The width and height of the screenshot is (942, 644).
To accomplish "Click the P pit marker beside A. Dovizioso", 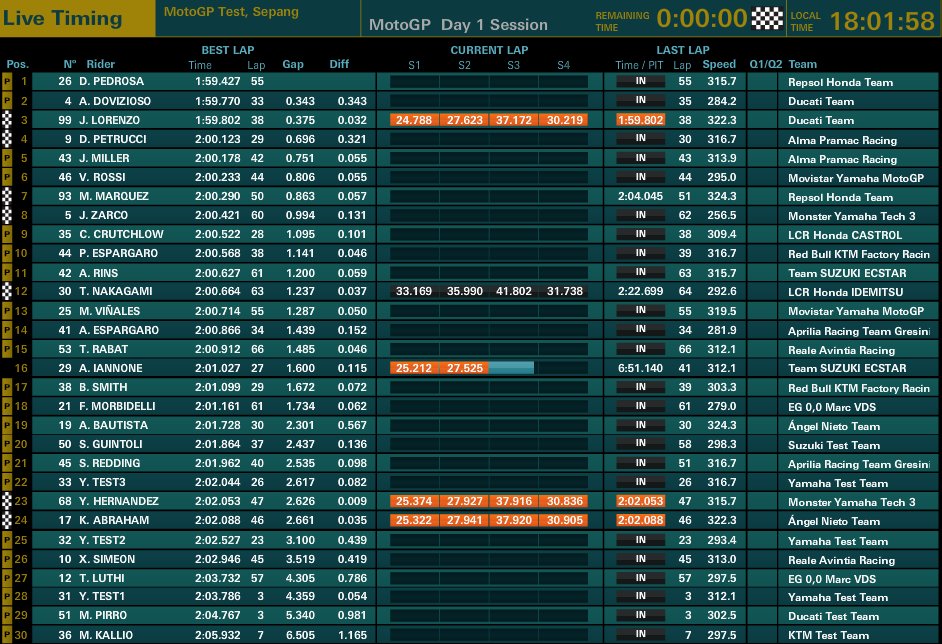I will (x=7, y=101).
